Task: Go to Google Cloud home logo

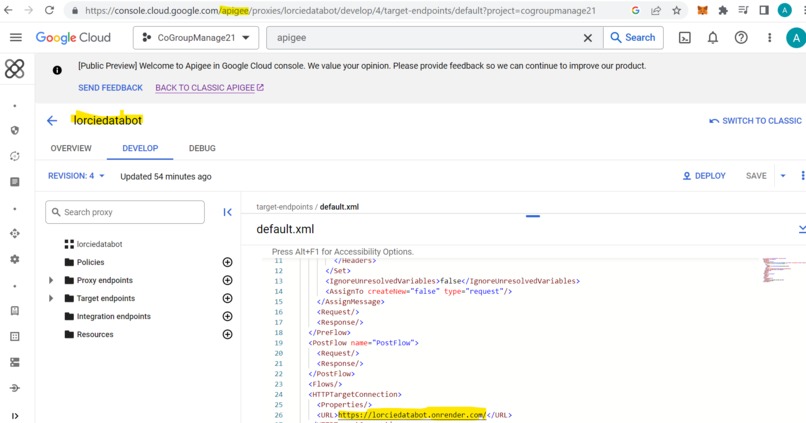Action: click(x=73, y=38)
